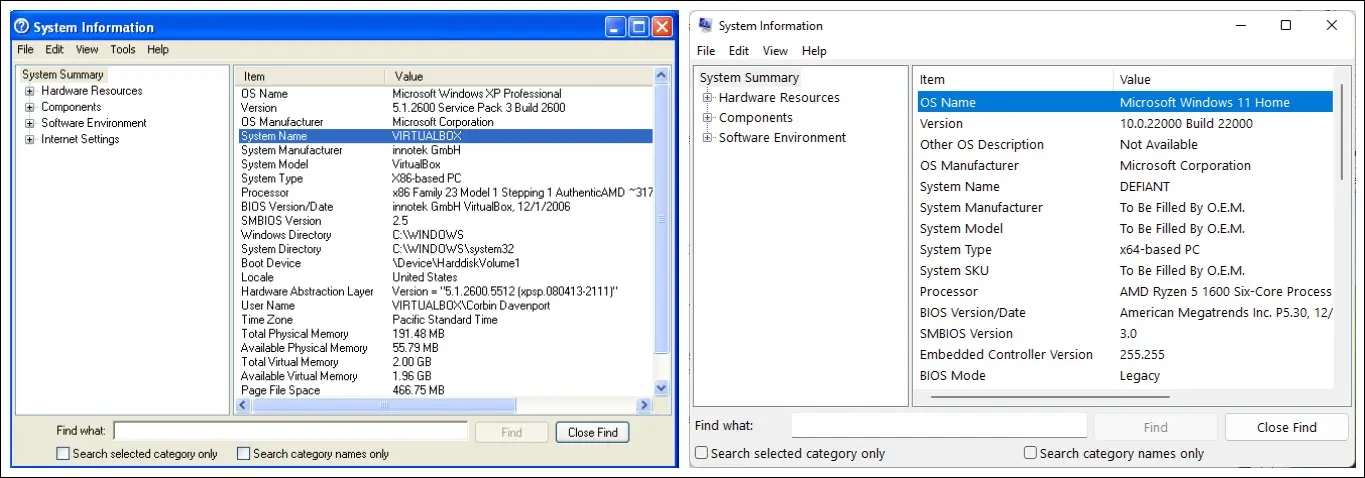Select 'System SKU' row

(1125, 270)
